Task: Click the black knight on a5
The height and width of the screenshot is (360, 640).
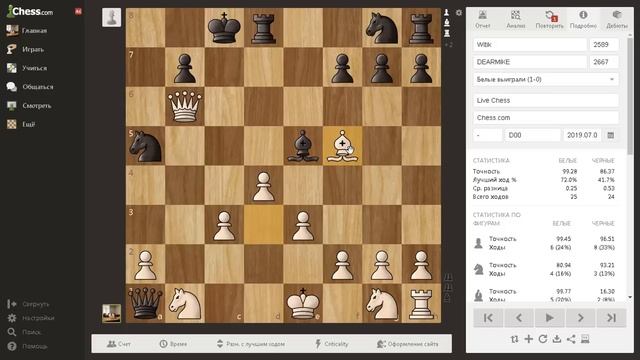Action: (x=145, y=146)
